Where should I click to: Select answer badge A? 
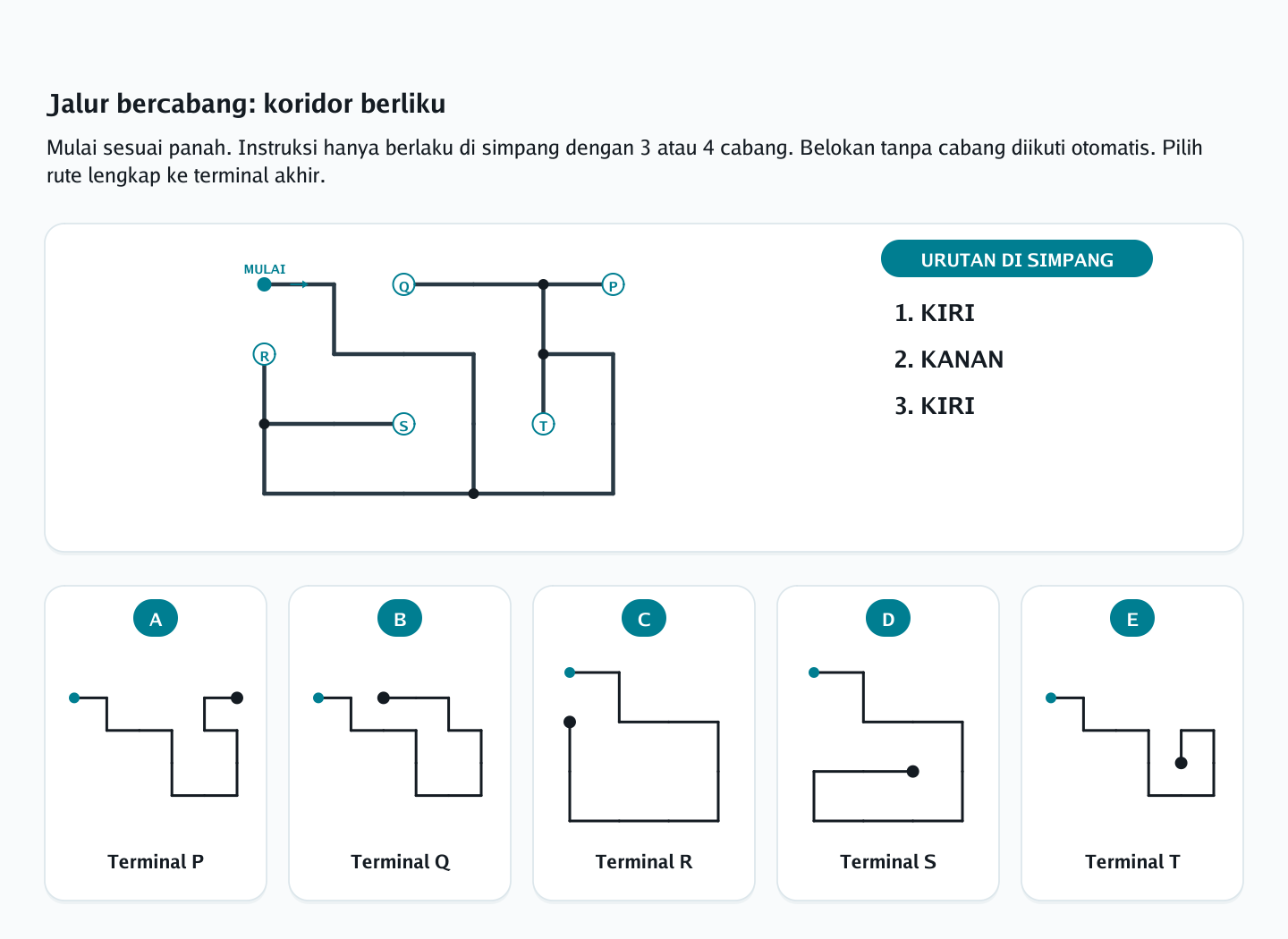click(x=156, y=619)
